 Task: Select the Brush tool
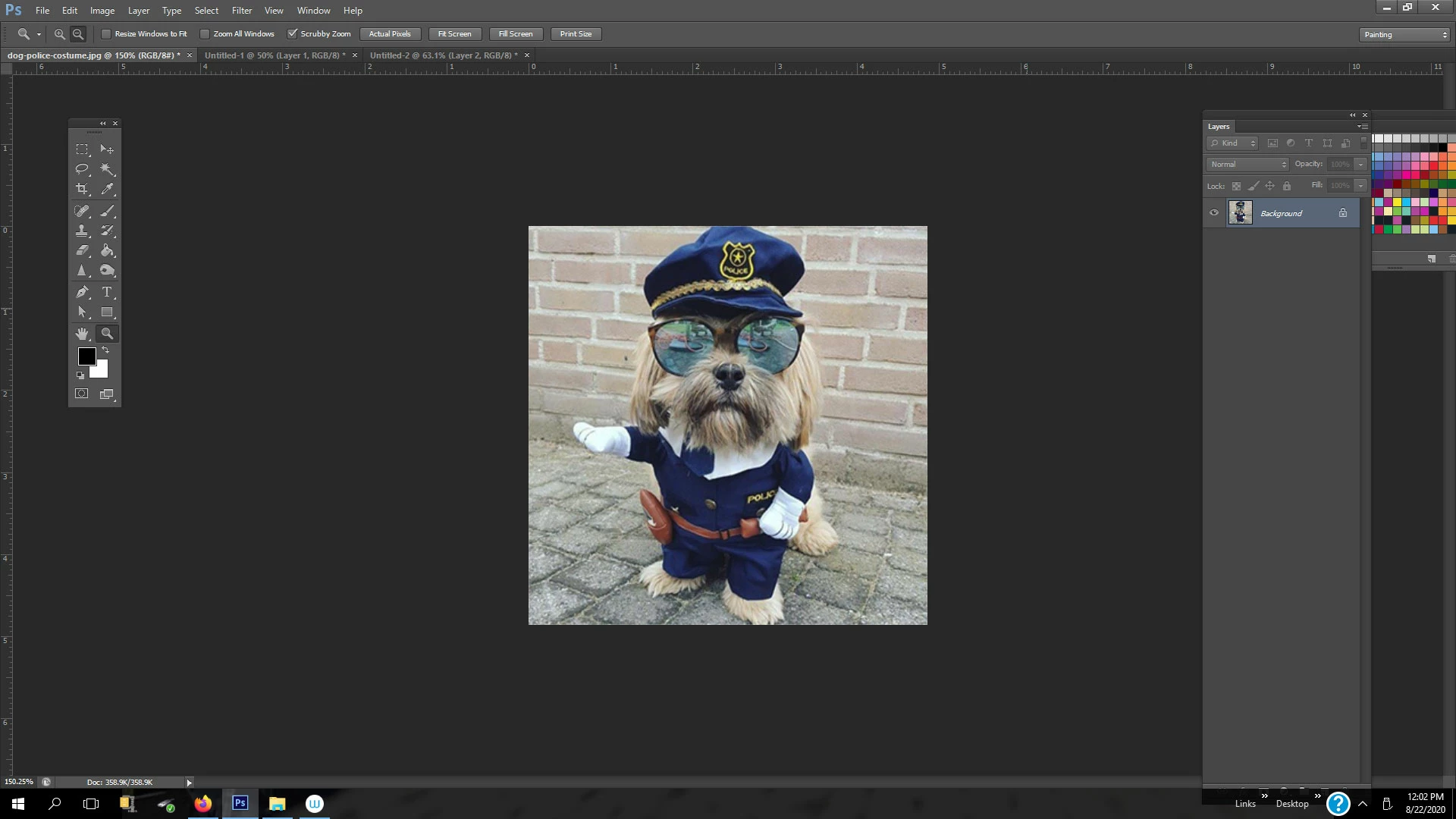click(107, 212)
